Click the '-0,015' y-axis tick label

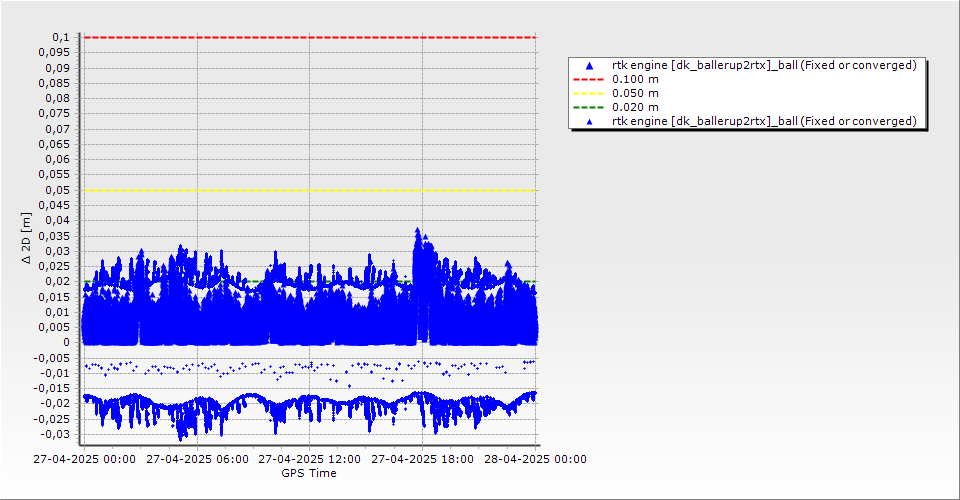[53, 389]
